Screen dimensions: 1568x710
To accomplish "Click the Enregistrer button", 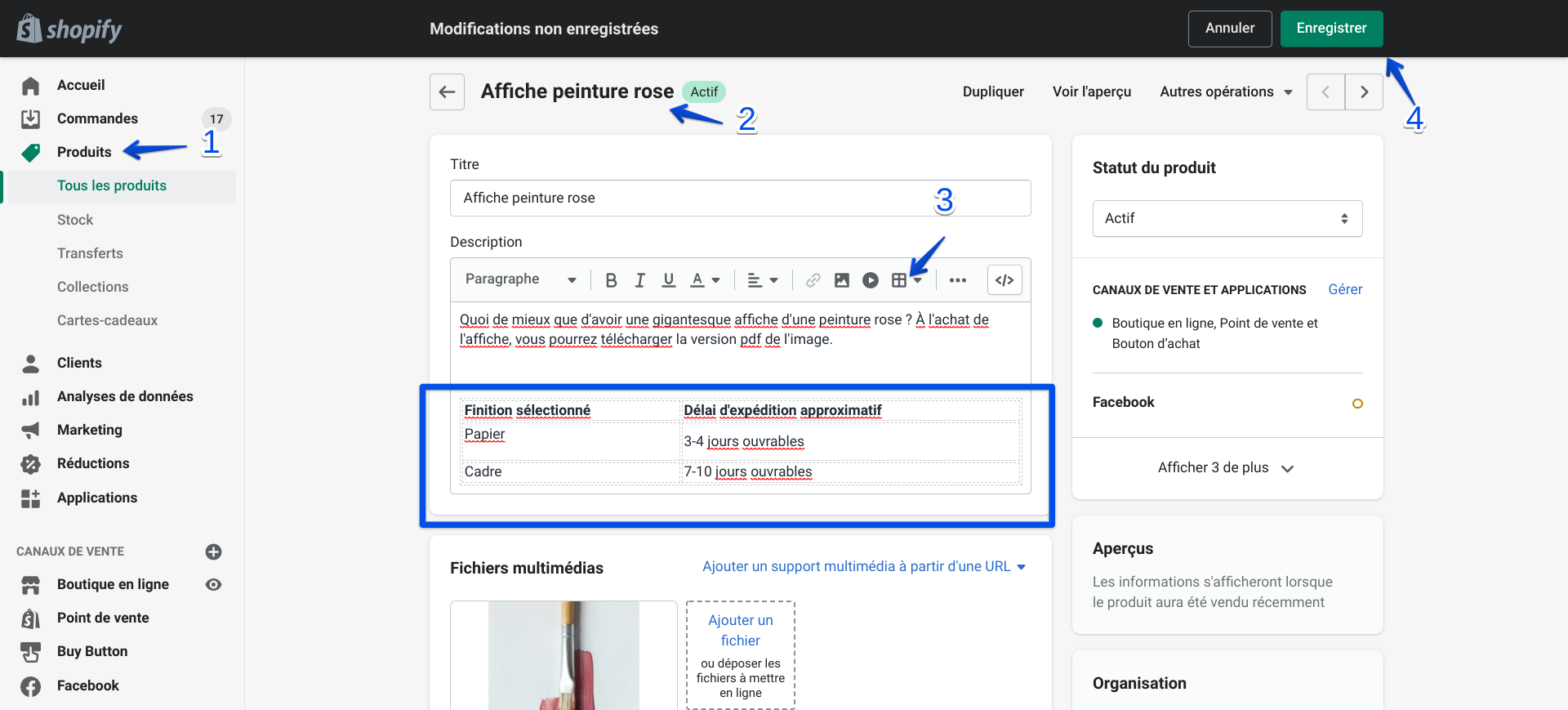I will [x=1330, y=29].
